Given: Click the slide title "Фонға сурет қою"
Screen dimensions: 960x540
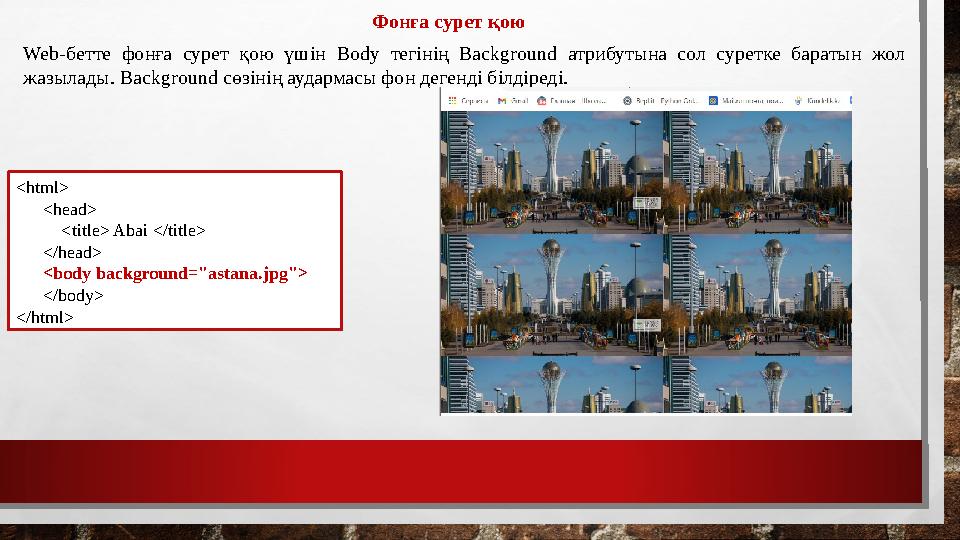Looking at the screenshot, I should click(x=448, y=22).
